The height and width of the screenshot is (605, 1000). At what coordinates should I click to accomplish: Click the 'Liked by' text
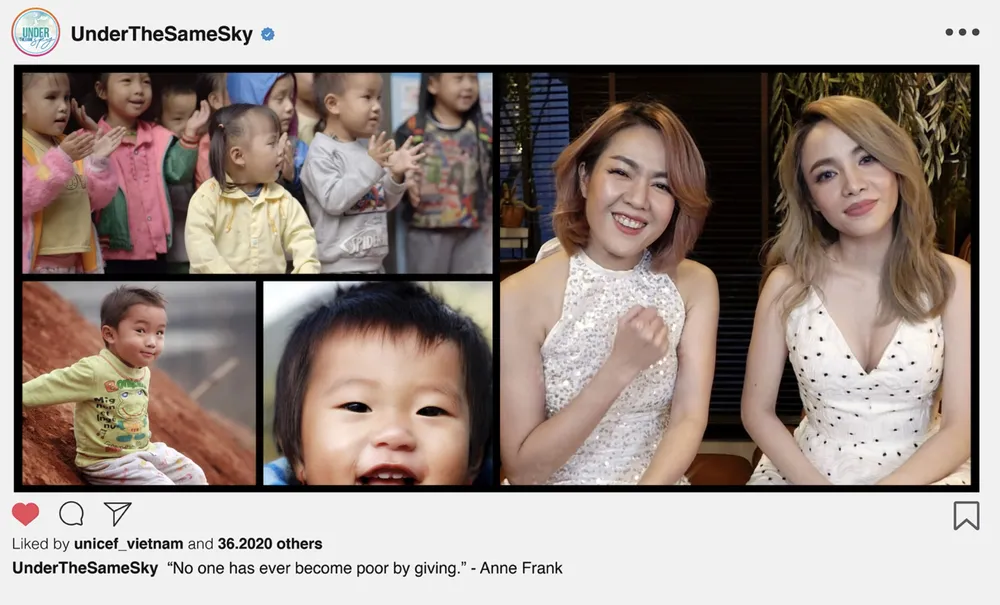pyautogui.click(x=41, y=544)
